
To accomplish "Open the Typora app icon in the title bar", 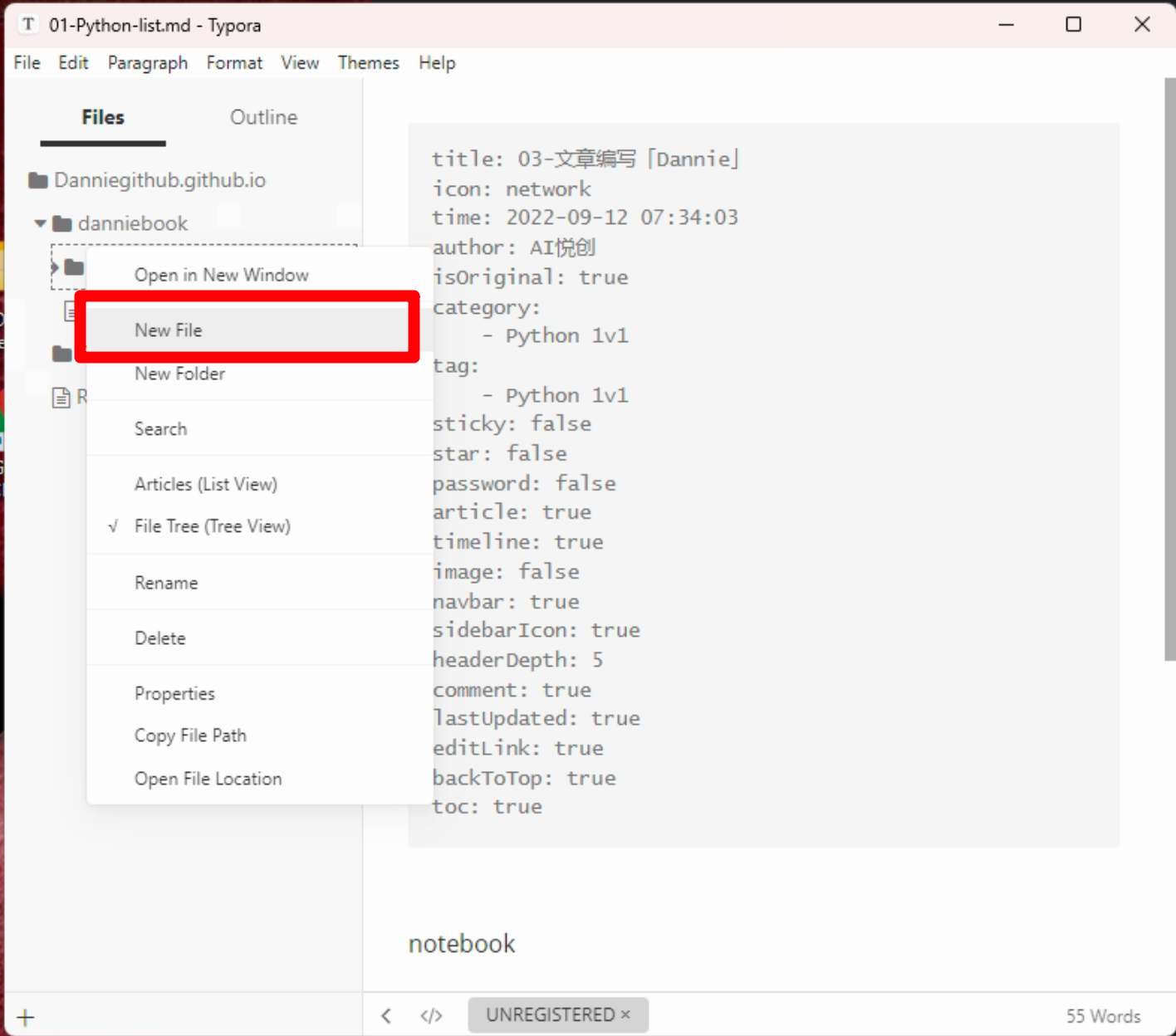I will [x=28, y=24].
